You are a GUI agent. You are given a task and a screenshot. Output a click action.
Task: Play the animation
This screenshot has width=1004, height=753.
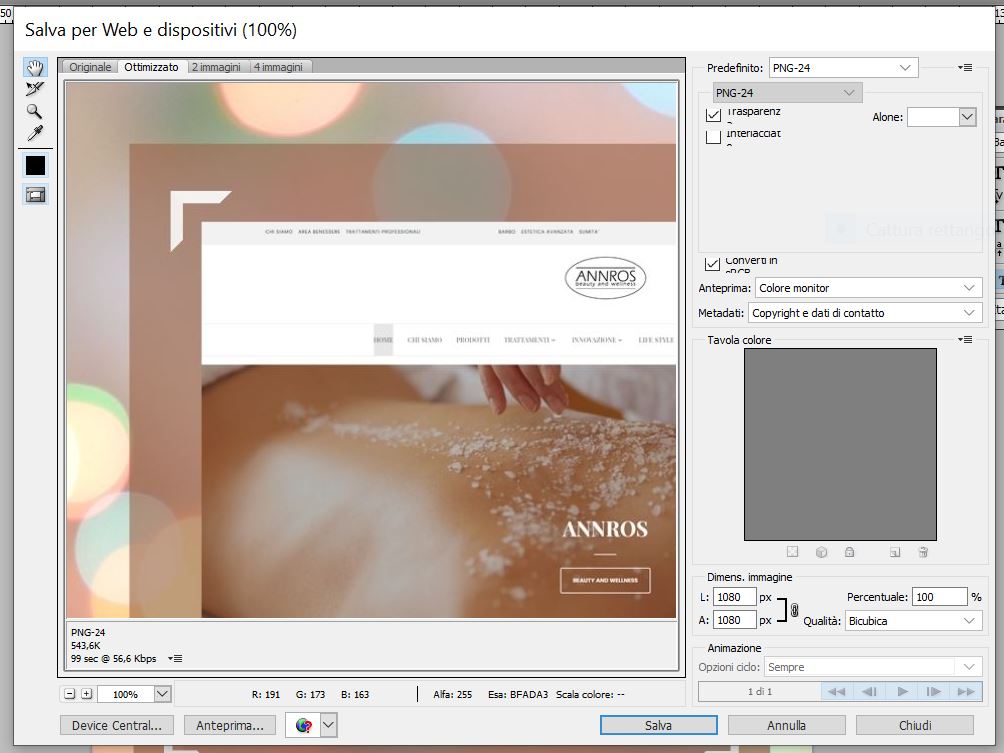point(902,692)
